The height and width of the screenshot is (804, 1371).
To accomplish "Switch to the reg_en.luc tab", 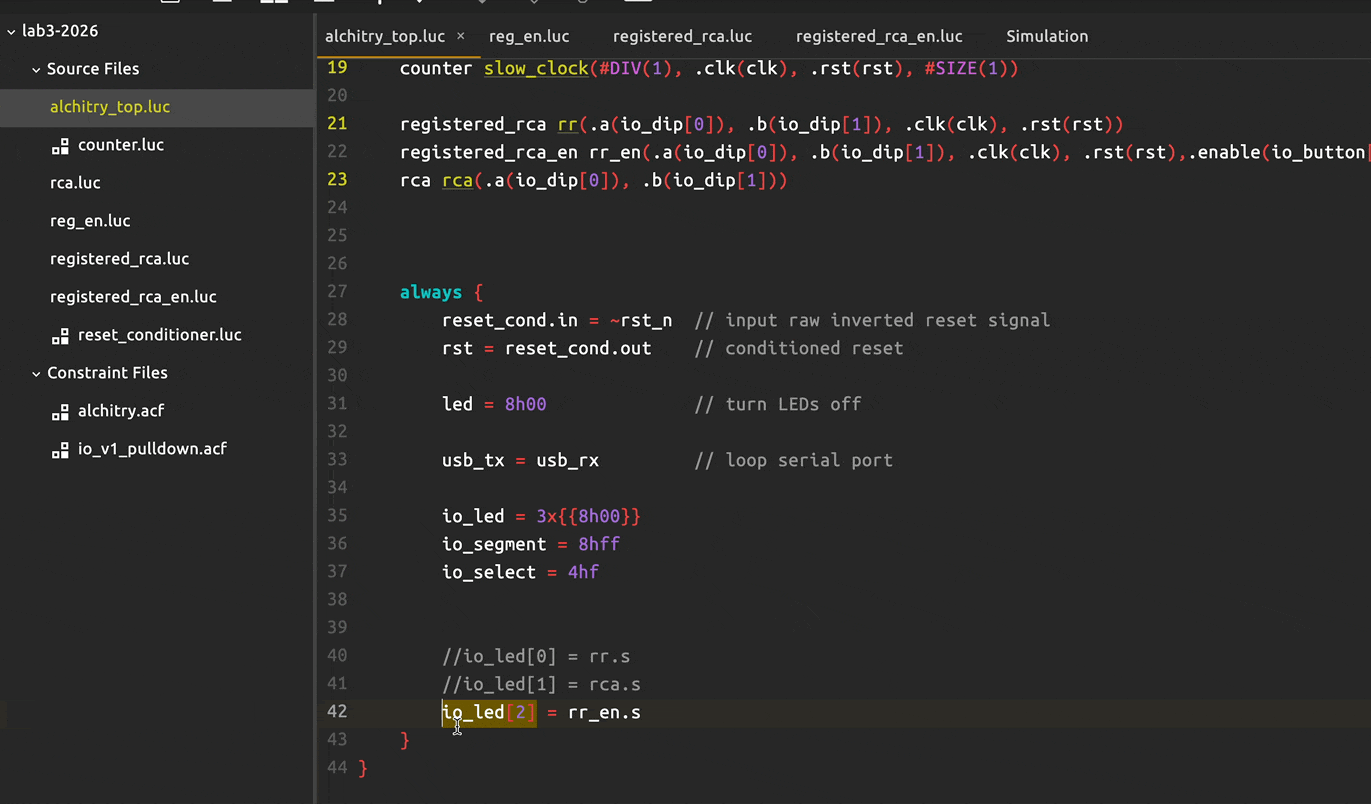I will [x=529, y=36].
